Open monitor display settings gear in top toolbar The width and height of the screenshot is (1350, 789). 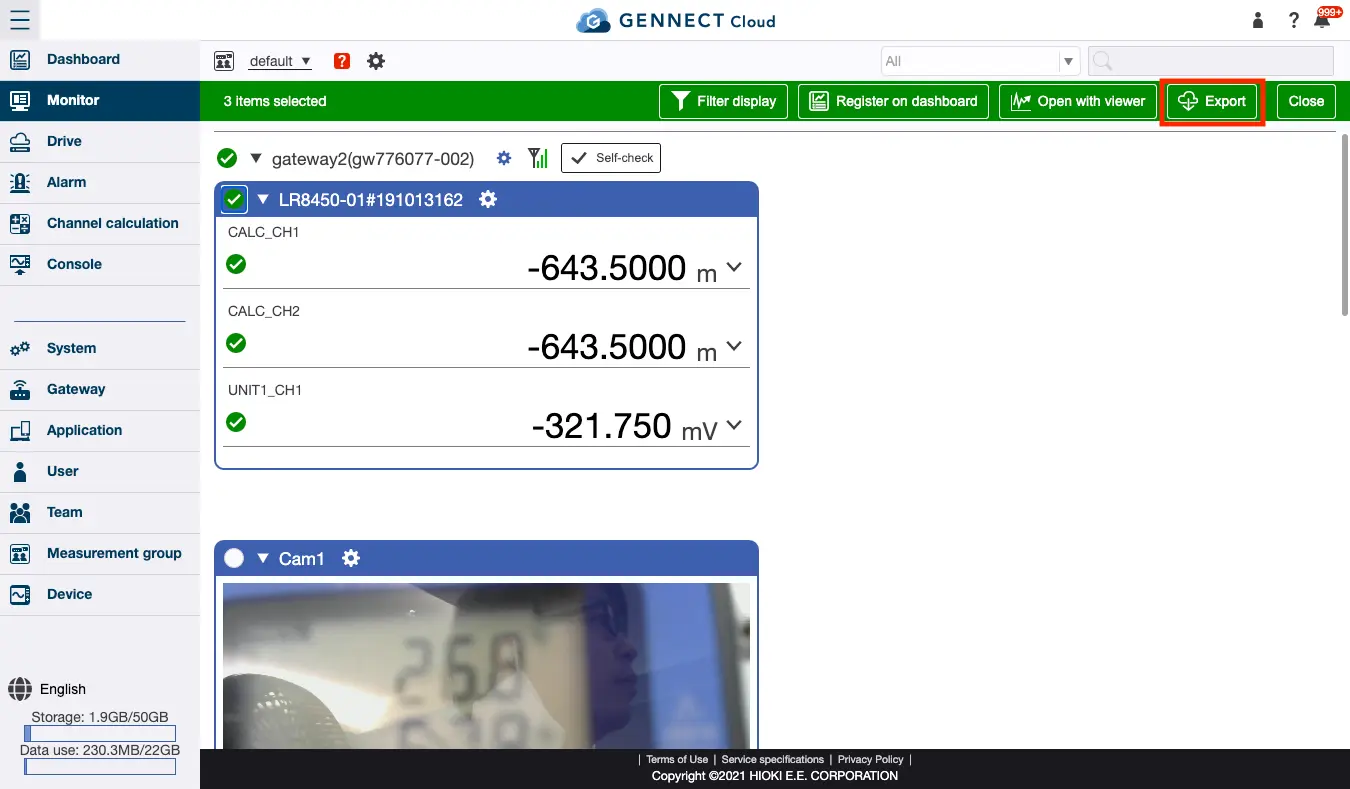pyautogui.click(x=376, y=60)
